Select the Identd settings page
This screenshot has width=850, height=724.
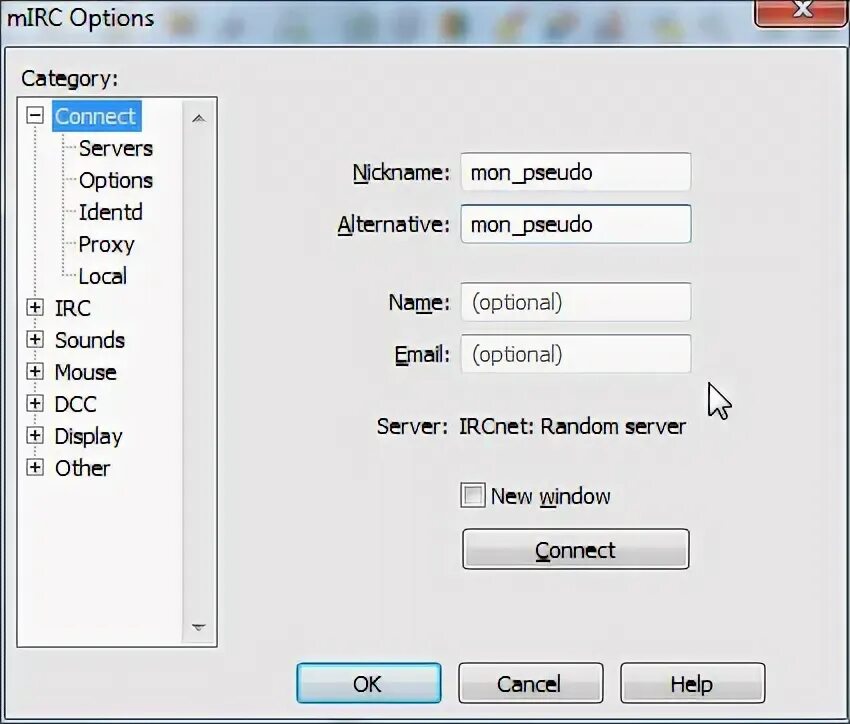coord(111,212)
